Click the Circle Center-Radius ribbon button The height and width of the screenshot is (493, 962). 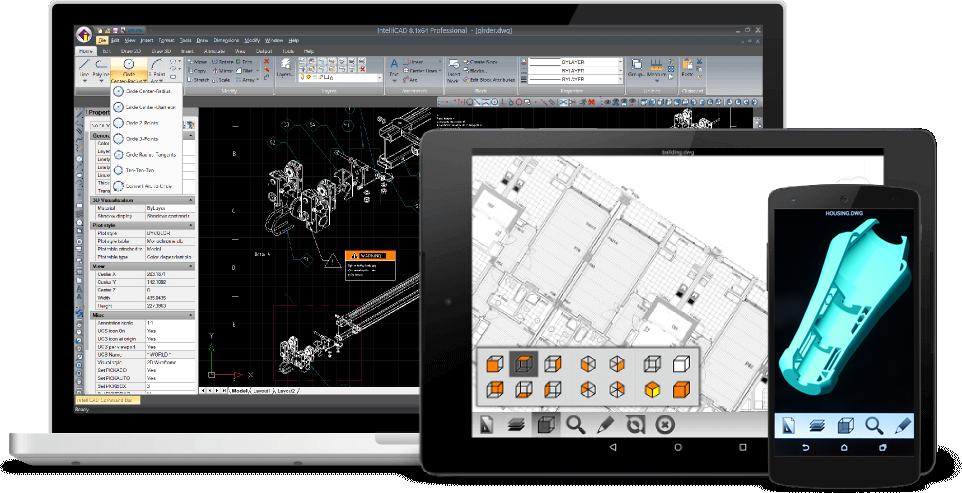[128, 70]
